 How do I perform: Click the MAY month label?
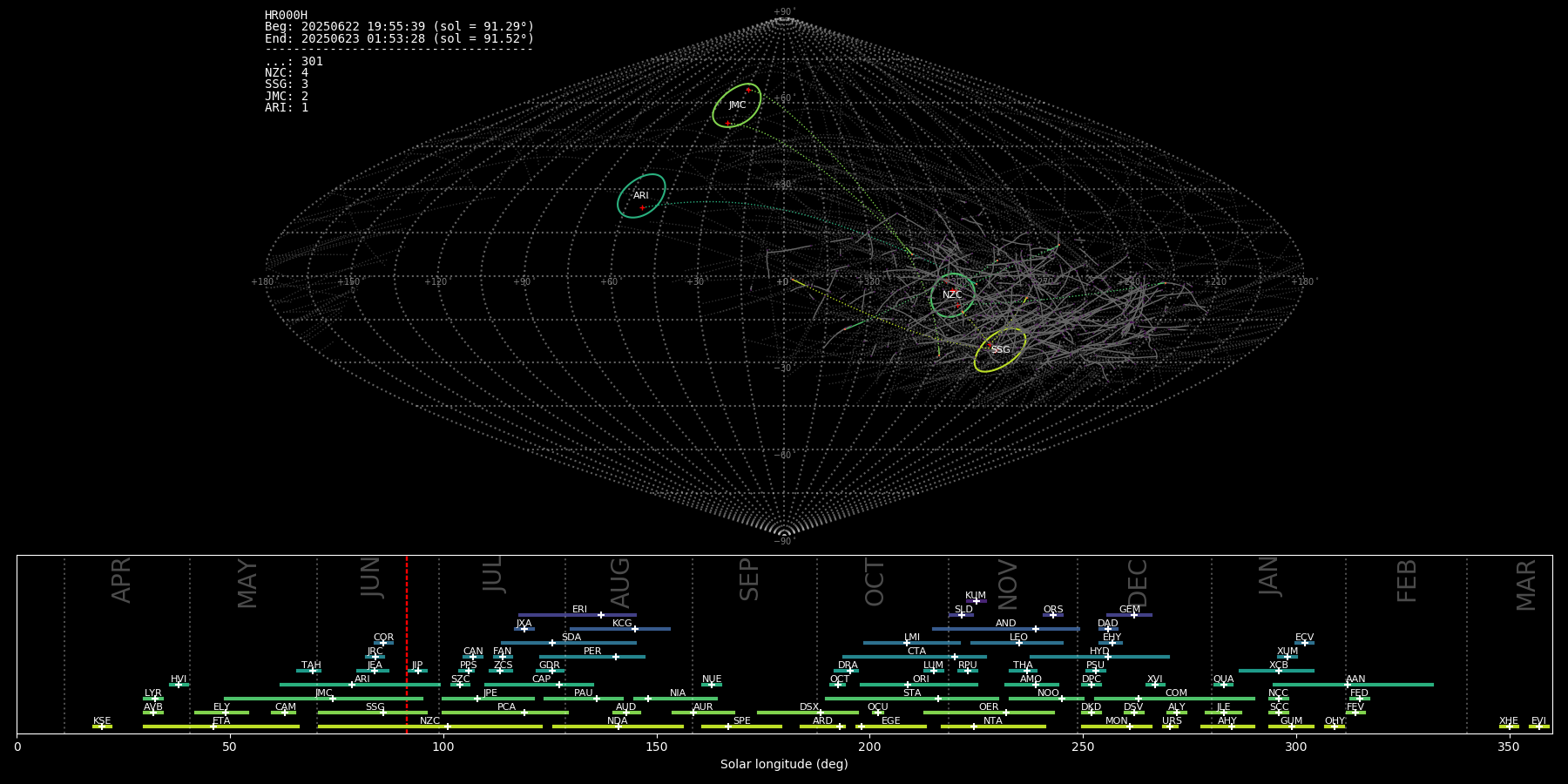247,584
